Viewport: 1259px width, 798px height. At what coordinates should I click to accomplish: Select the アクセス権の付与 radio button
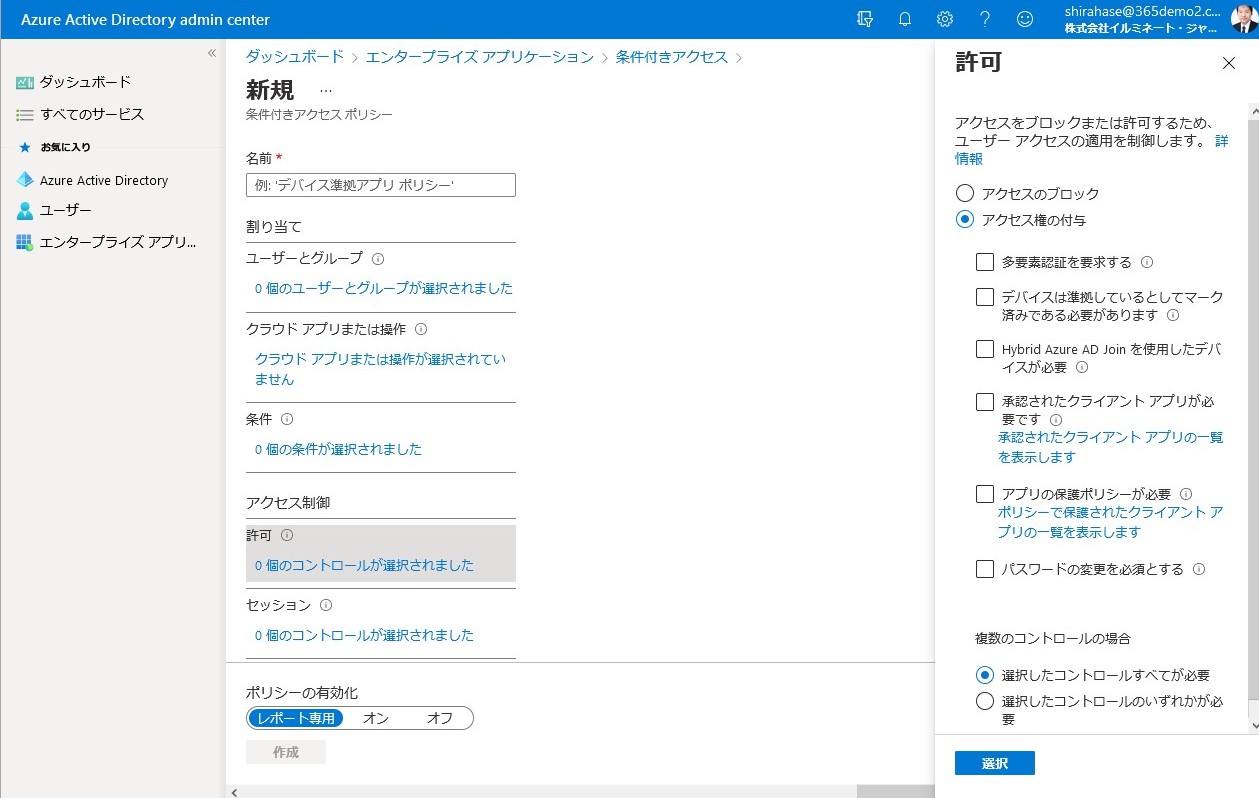coord(965,220)
